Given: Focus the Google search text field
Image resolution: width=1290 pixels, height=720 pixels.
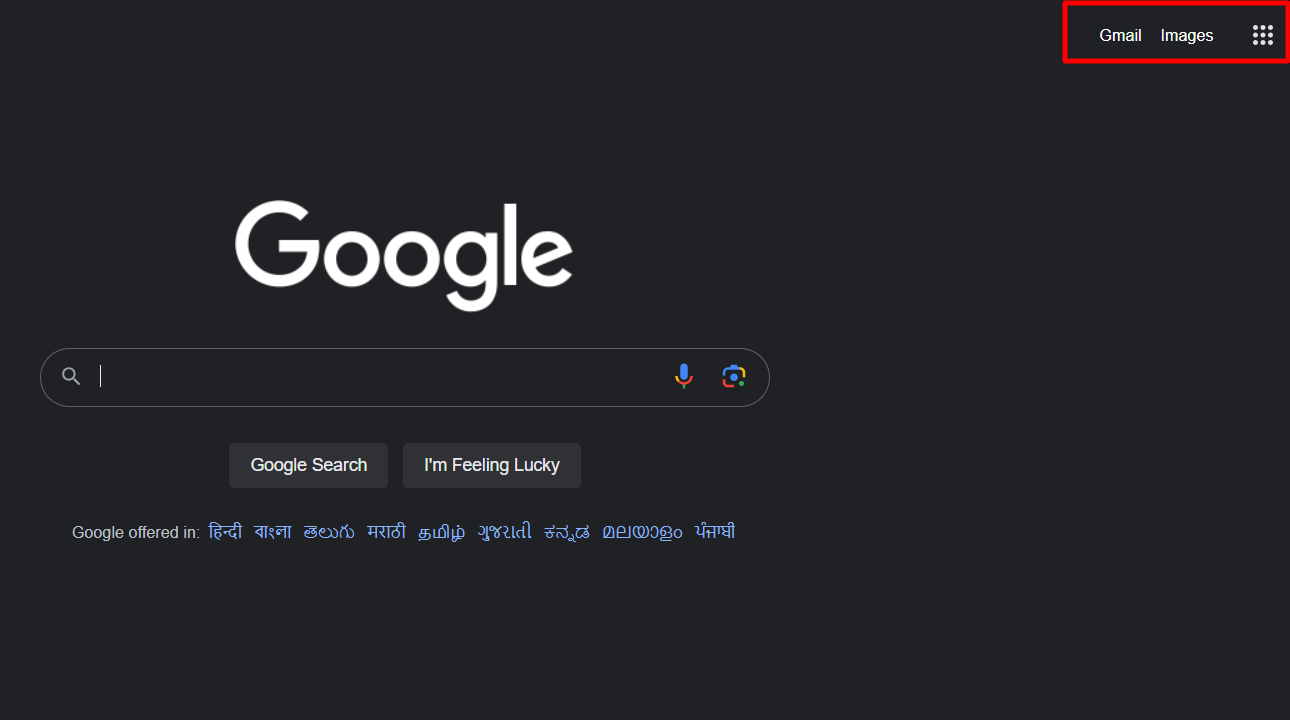Looking at the screenshot, I should [x=380, y=377].
